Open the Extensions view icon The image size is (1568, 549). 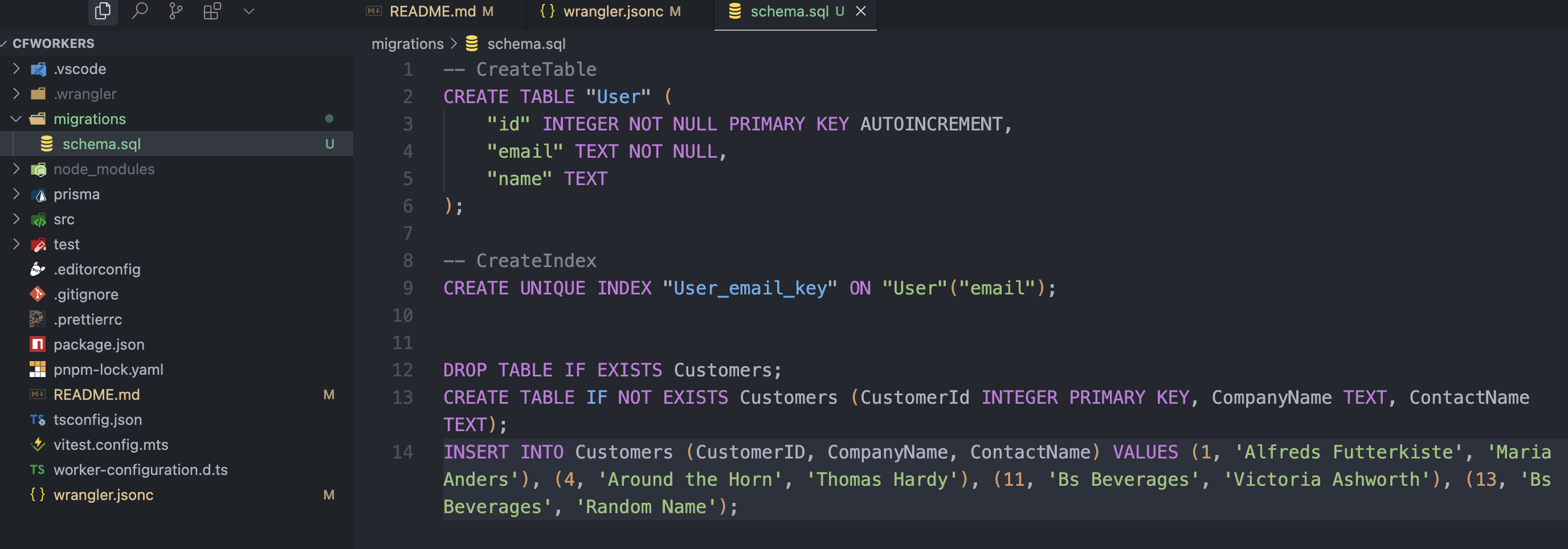click(212, 11)
